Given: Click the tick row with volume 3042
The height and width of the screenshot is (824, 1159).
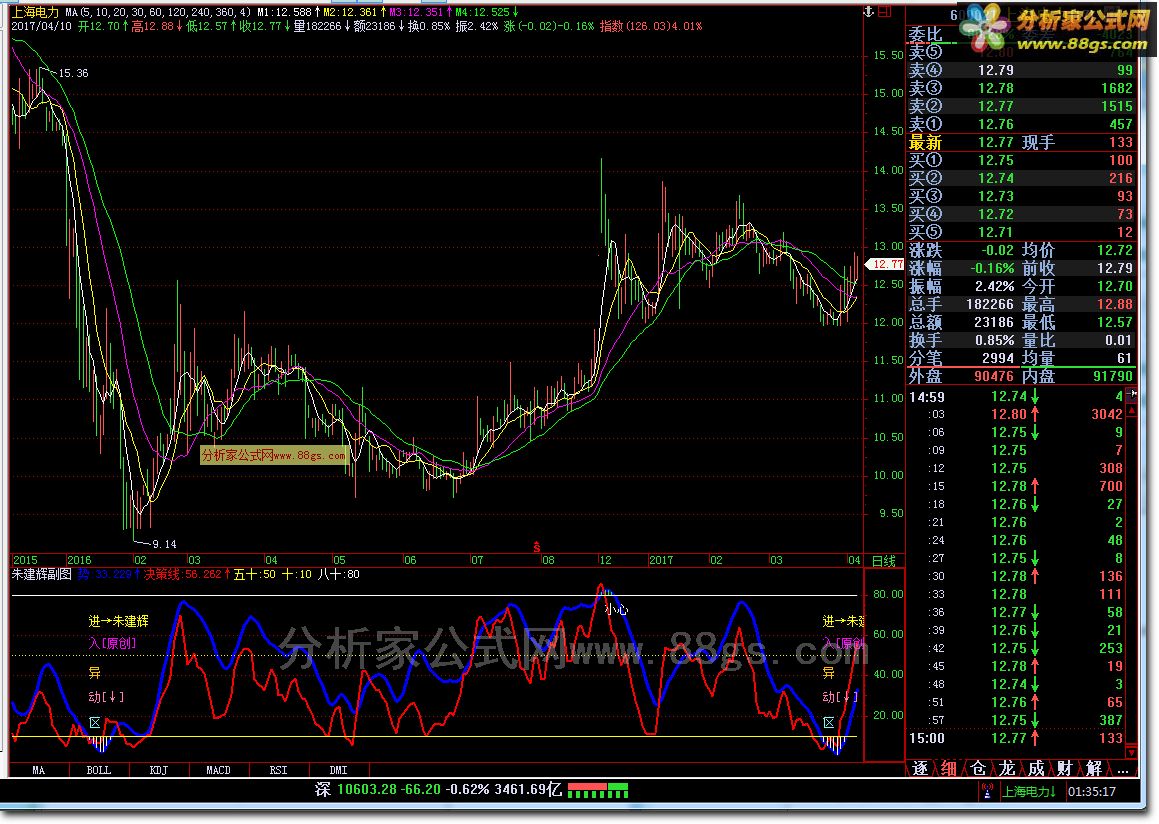Looking at the screenshot, I should click(x=1017, y=415).
